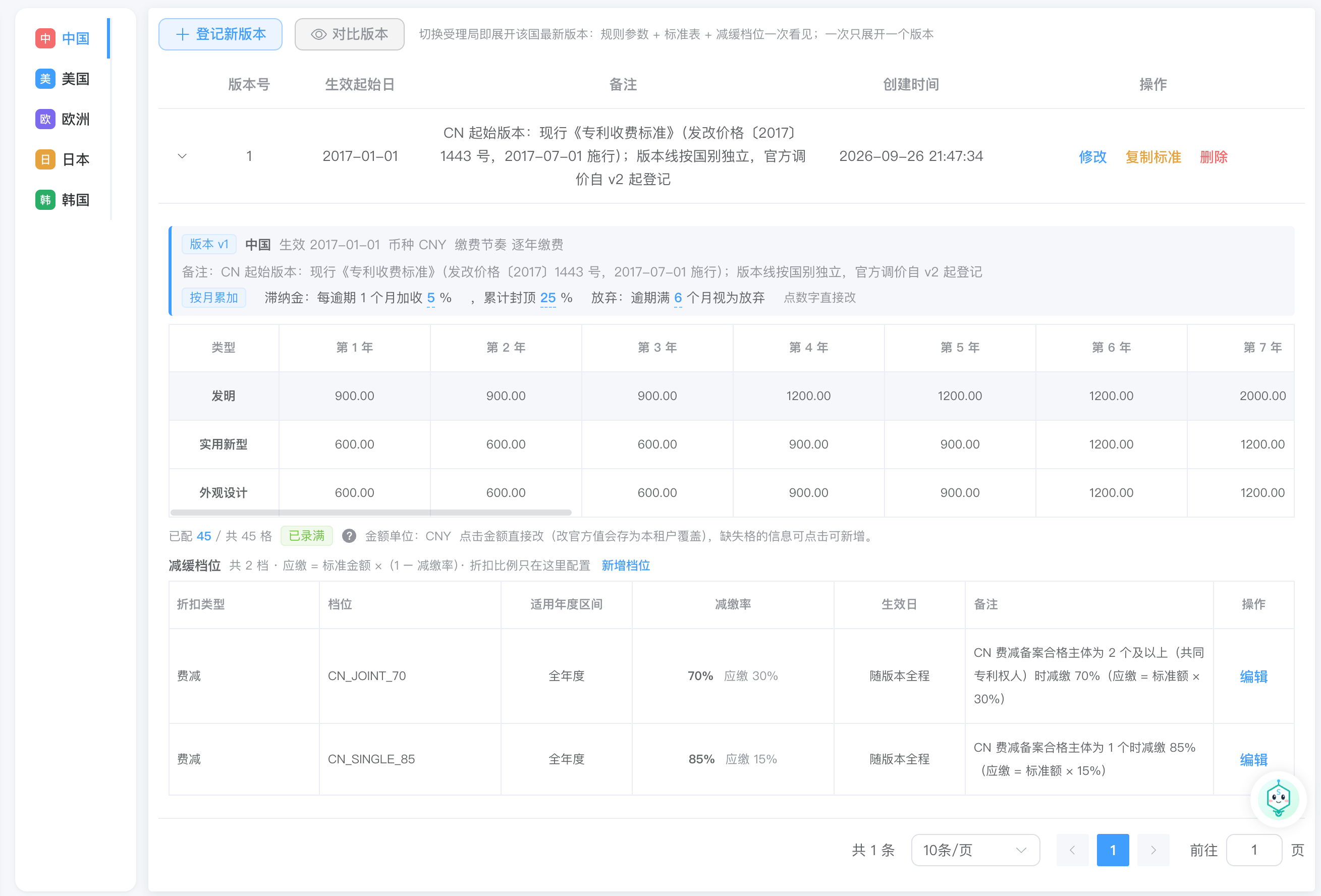Click 删除 link for version 1

pyautogui.click(x=1214, y=156)
